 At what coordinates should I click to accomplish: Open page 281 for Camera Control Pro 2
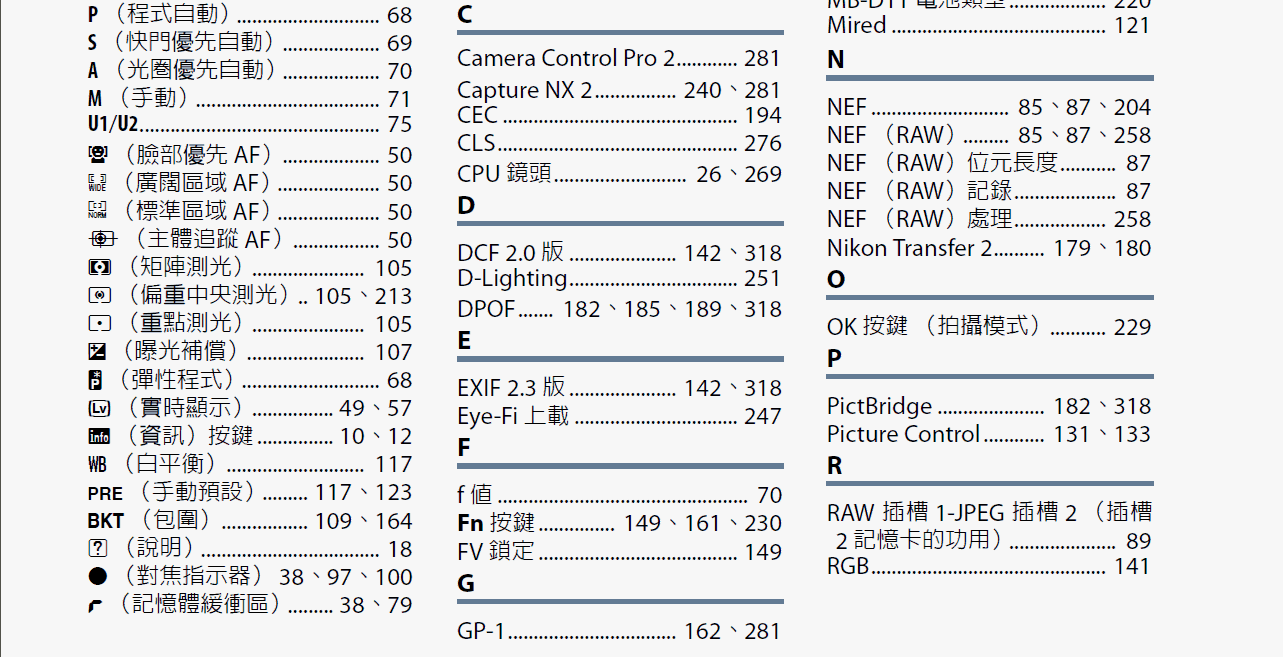coord(762,59)
